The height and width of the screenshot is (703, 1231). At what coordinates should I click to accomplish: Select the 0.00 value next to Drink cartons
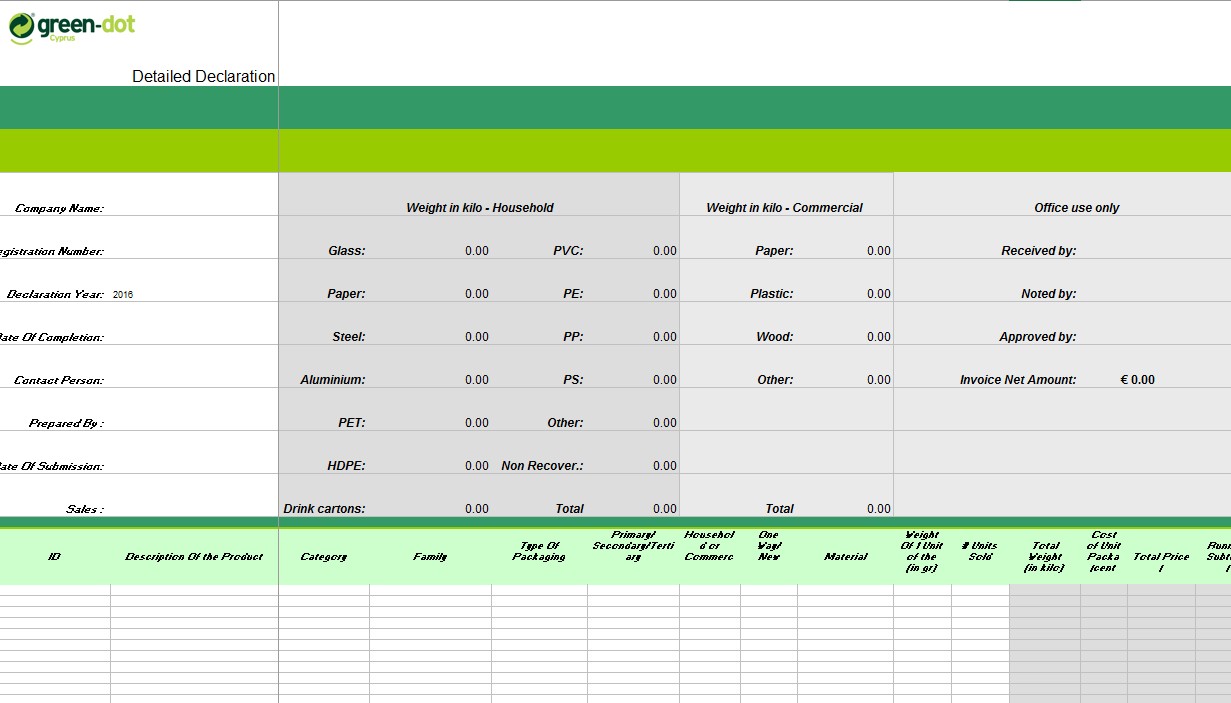[477, 509]
